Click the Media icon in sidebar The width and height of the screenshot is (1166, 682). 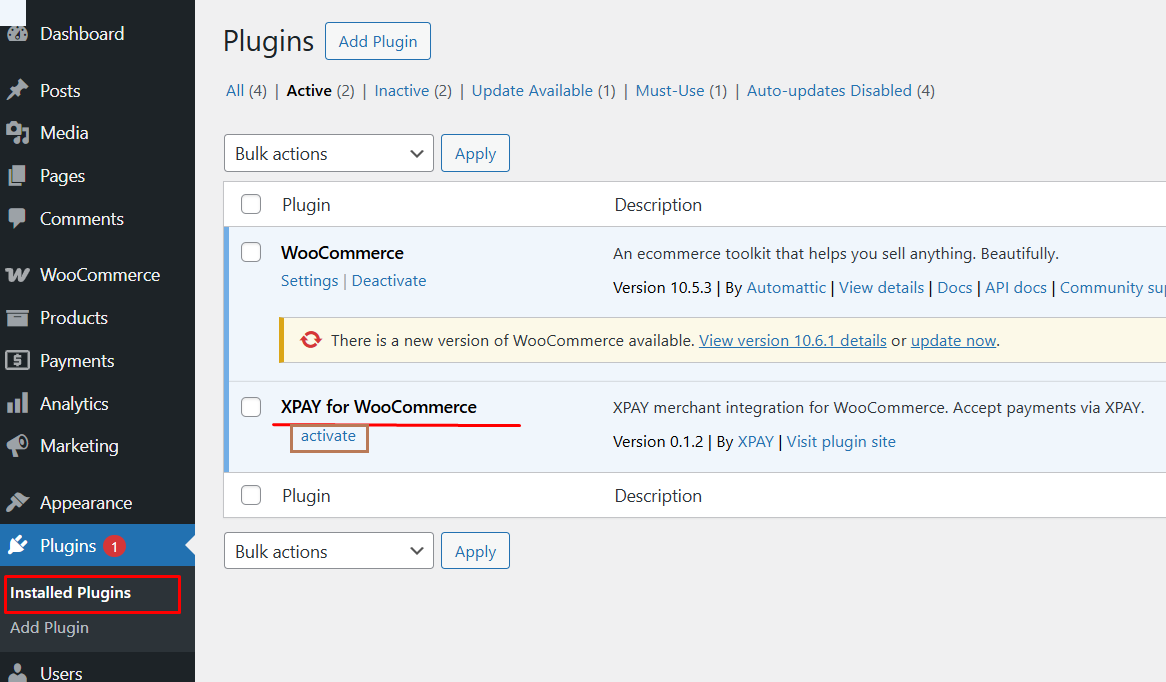[x=17, y=133]
